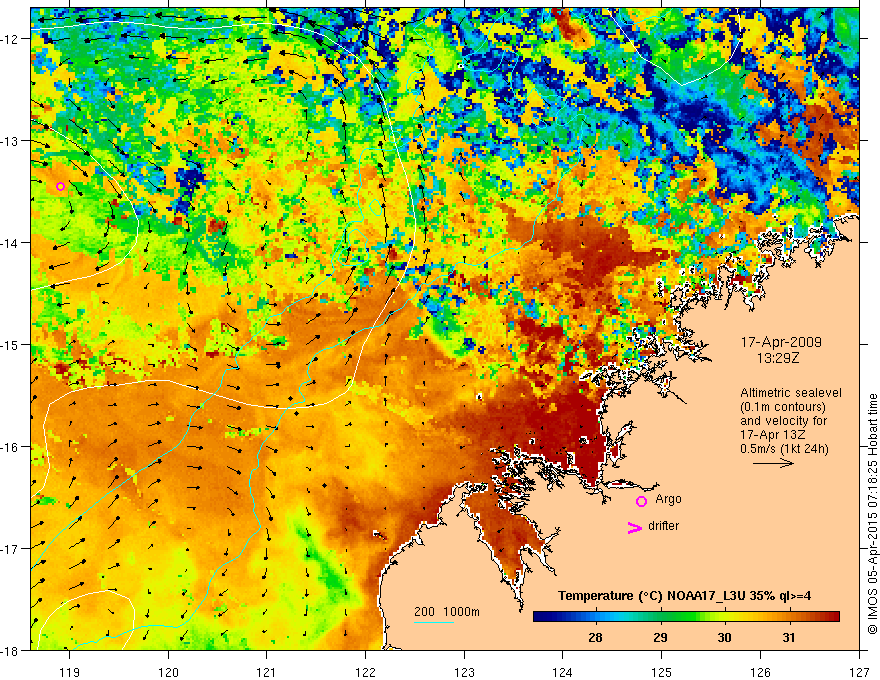Click the 'drifter' legend label
The width and height of the screenshot is (880, 680).
(663, 526)
